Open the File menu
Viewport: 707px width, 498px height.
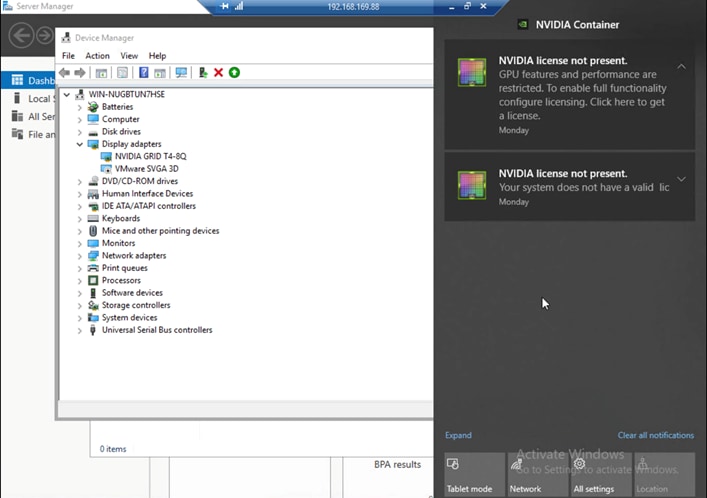pyautogui.click(x=69, y=56)
